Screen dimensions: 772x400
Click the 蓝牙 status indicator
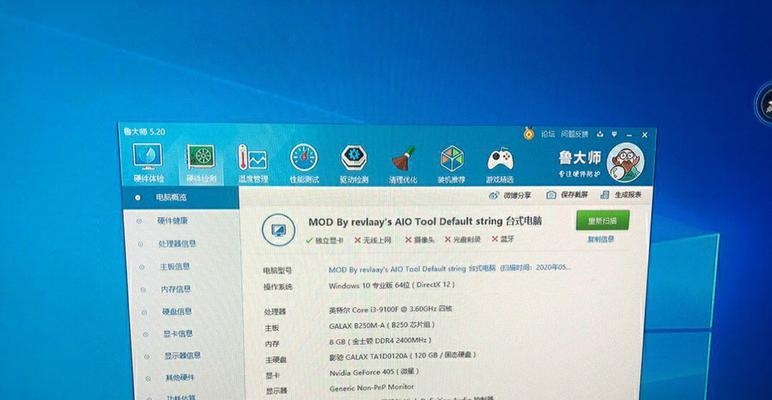[502, 239]
